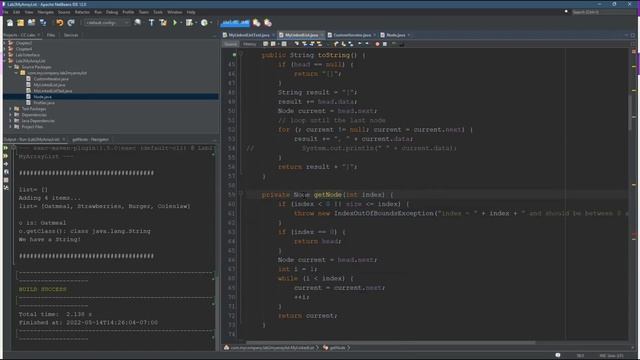Select CustomIterator.java in project tree

point(51,79)
